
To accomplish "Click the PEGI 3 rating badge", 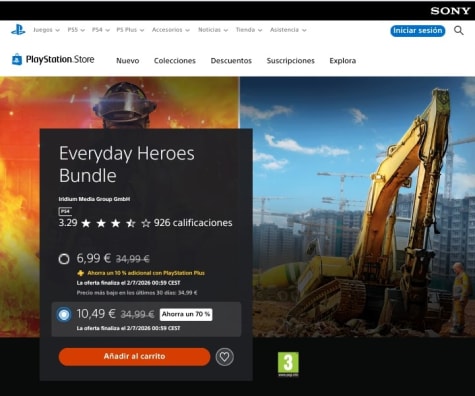I will coord(288,364).
